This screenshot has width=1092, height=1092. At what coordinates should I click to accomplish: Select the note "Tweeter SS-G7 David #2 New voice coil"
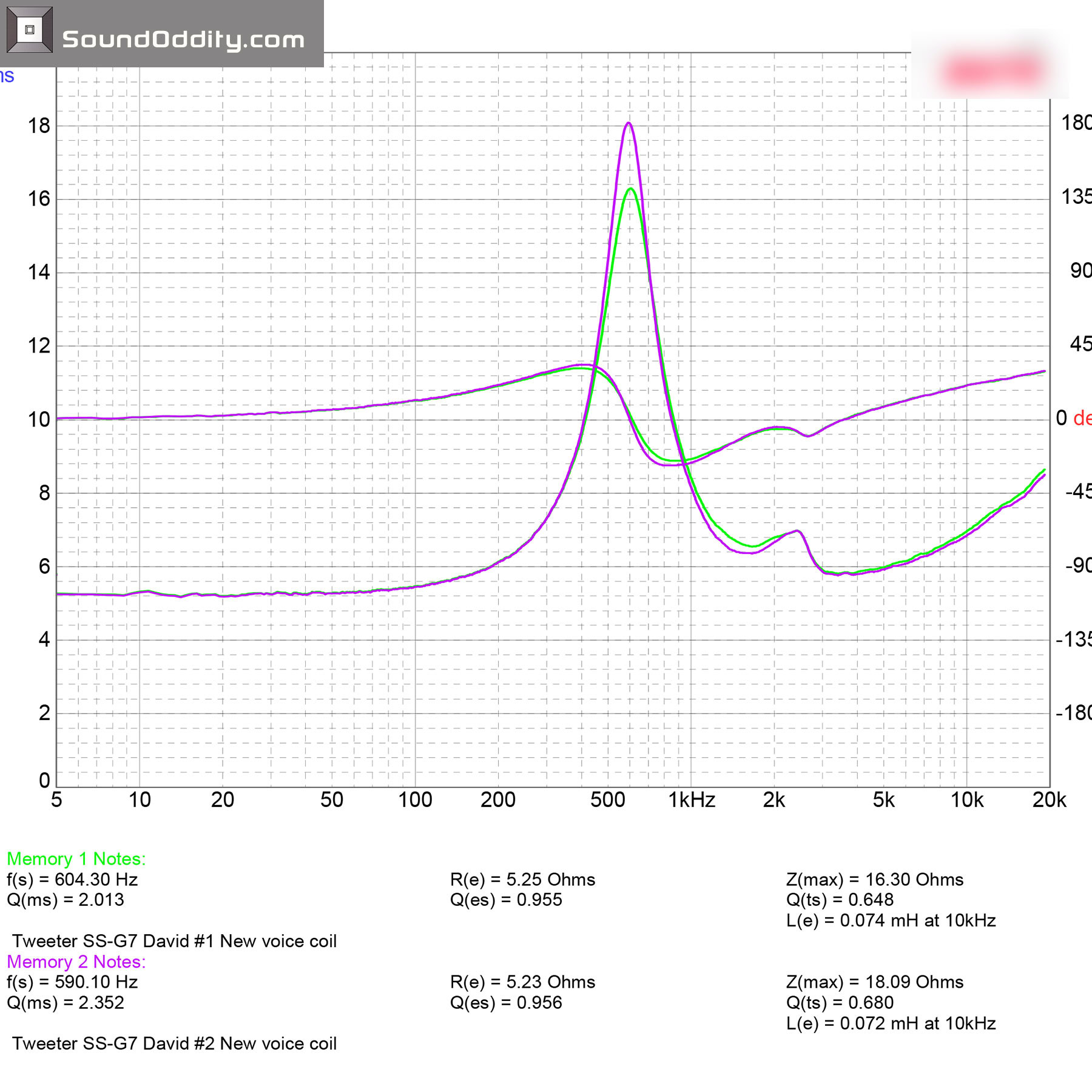point(174,1043)
